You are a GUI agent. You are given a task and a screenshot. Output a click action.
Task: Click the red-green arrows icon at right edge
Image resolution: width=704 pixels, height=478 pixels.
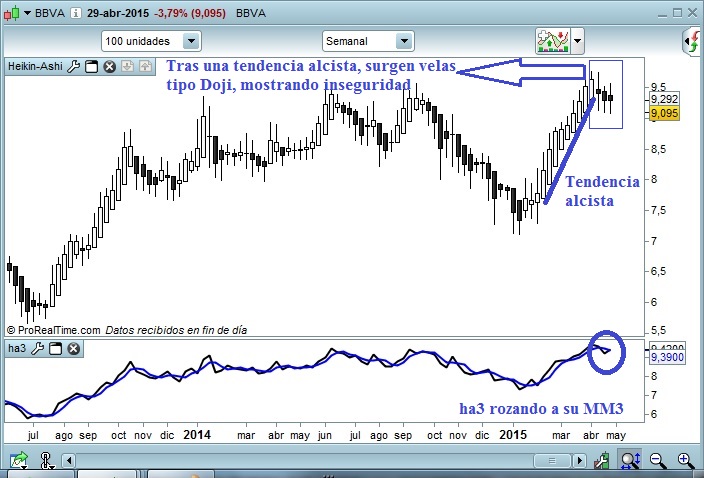(693, 41)
